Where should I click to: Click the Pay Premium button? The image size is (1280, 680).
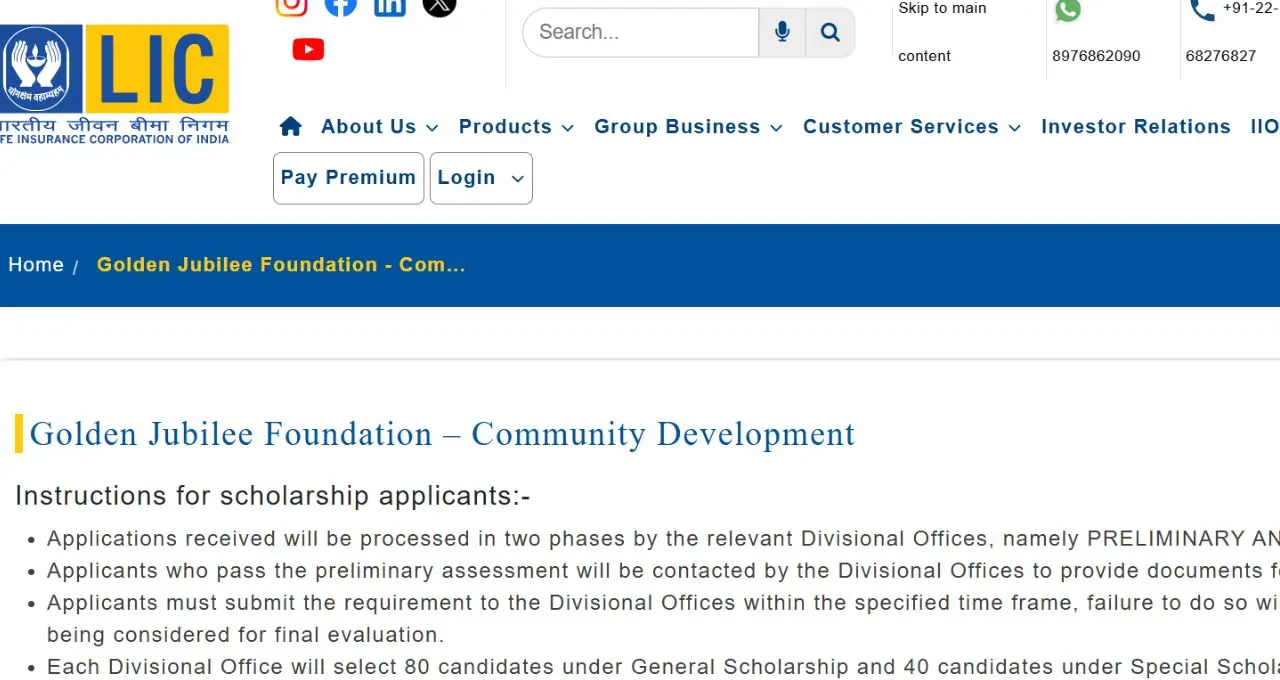(x=348, y=178)
